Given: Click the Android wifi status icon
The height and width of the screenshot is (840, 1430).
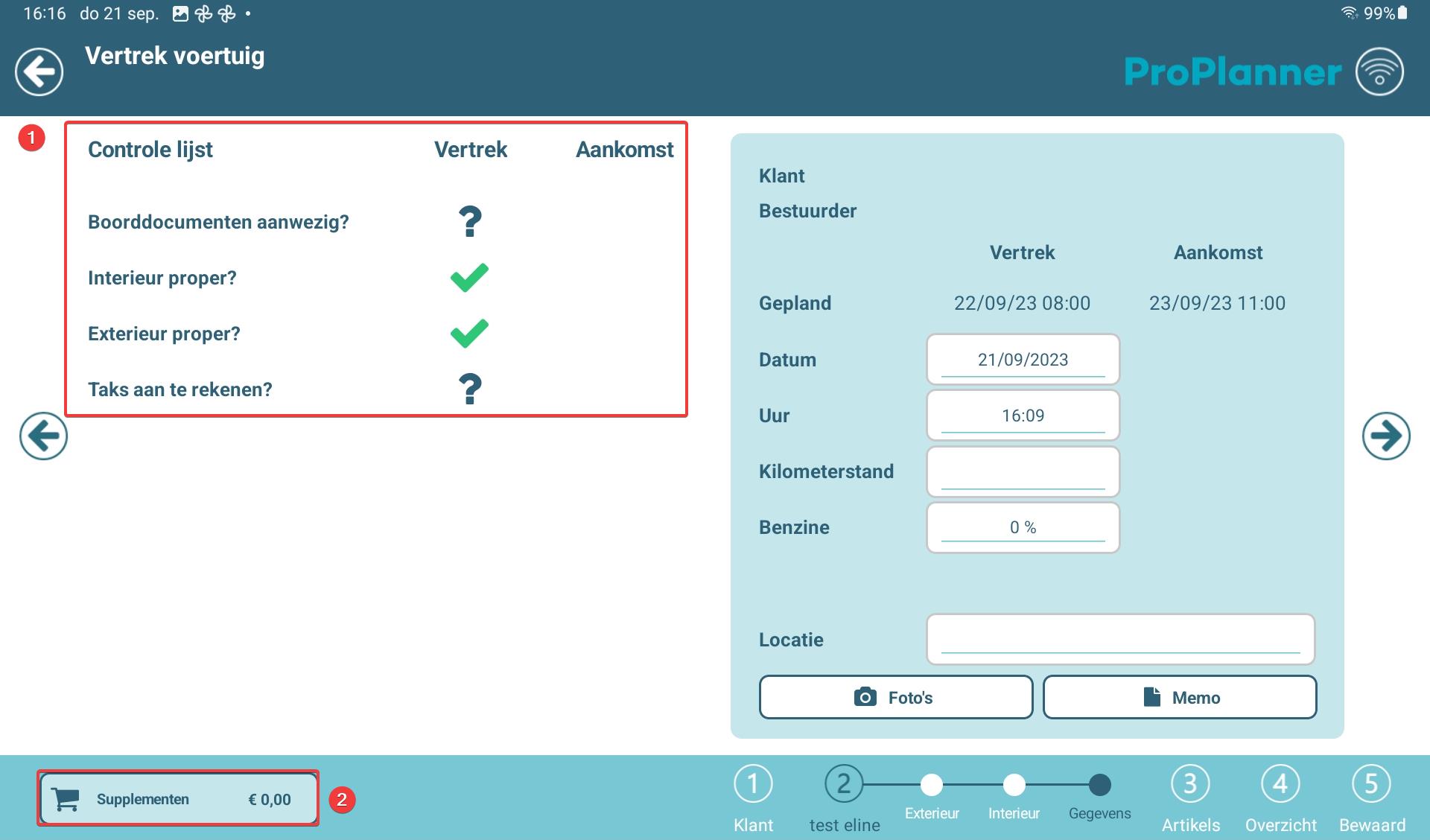Looking at the screenshot, I should [x=1349, y=13].
